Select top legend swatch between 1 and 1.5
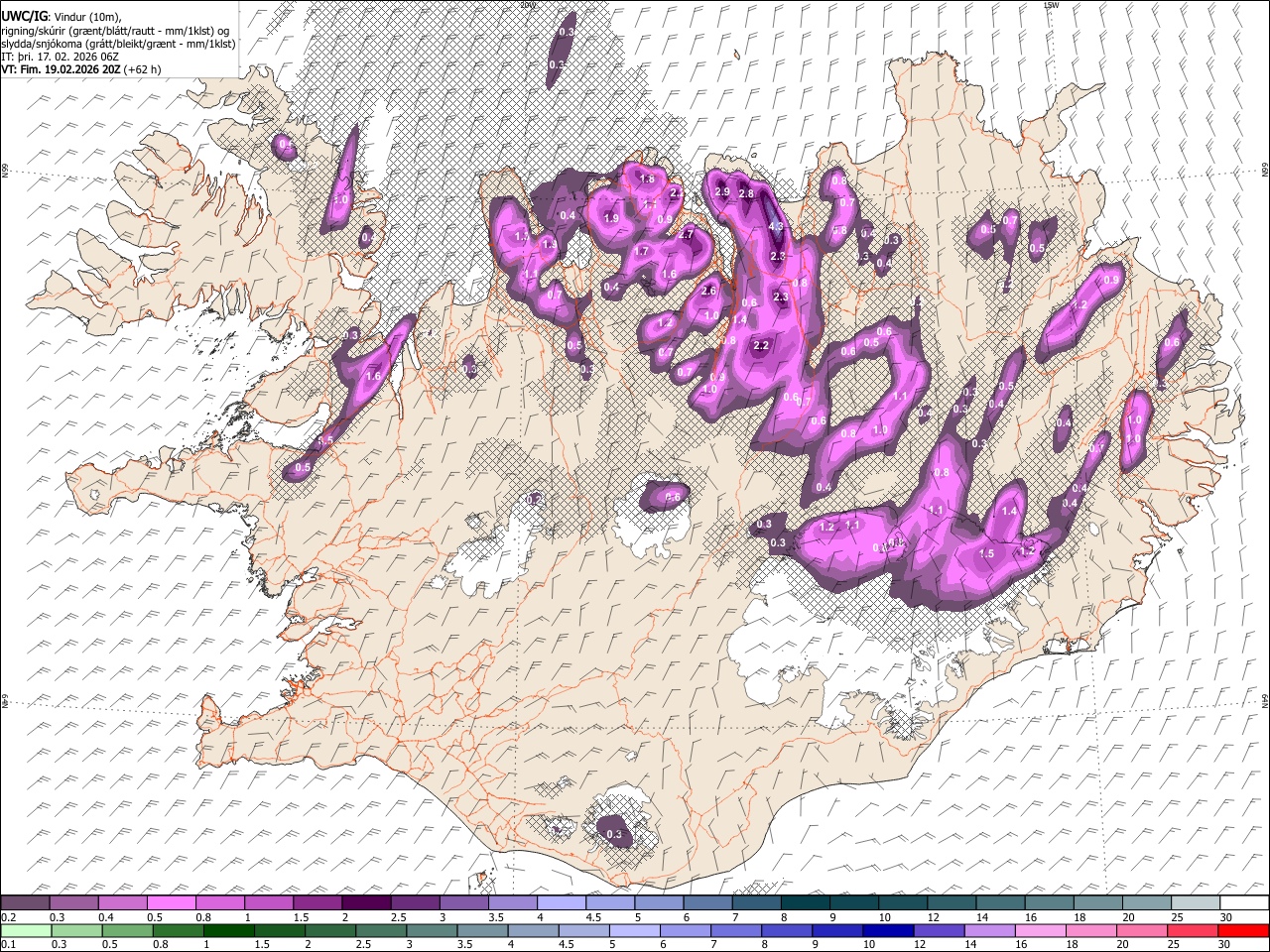Viewport: 1270px width, 952px height. coord(268,902)
